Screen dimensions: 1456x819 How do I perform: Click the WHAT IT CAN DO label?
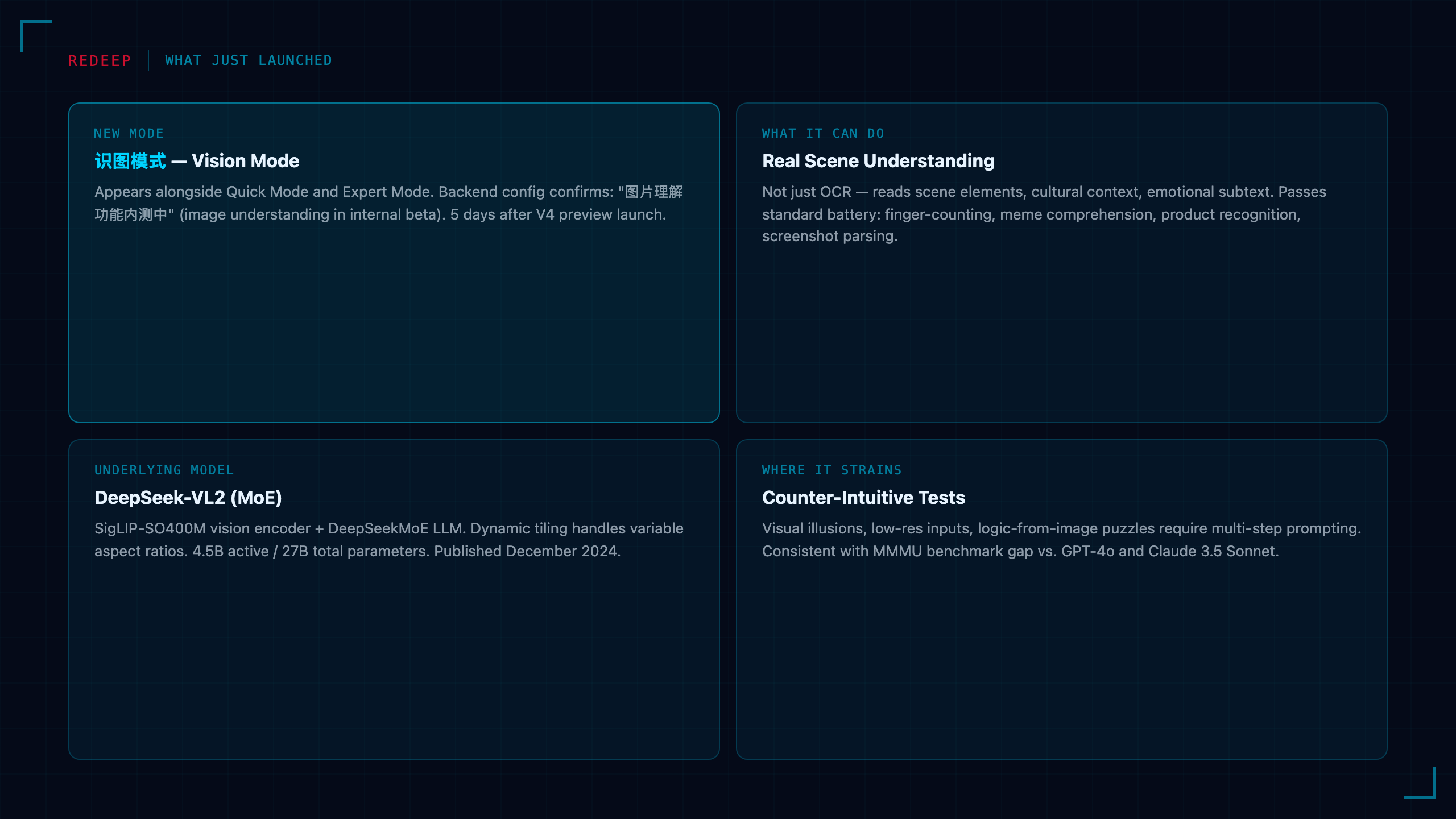[823, 133]
